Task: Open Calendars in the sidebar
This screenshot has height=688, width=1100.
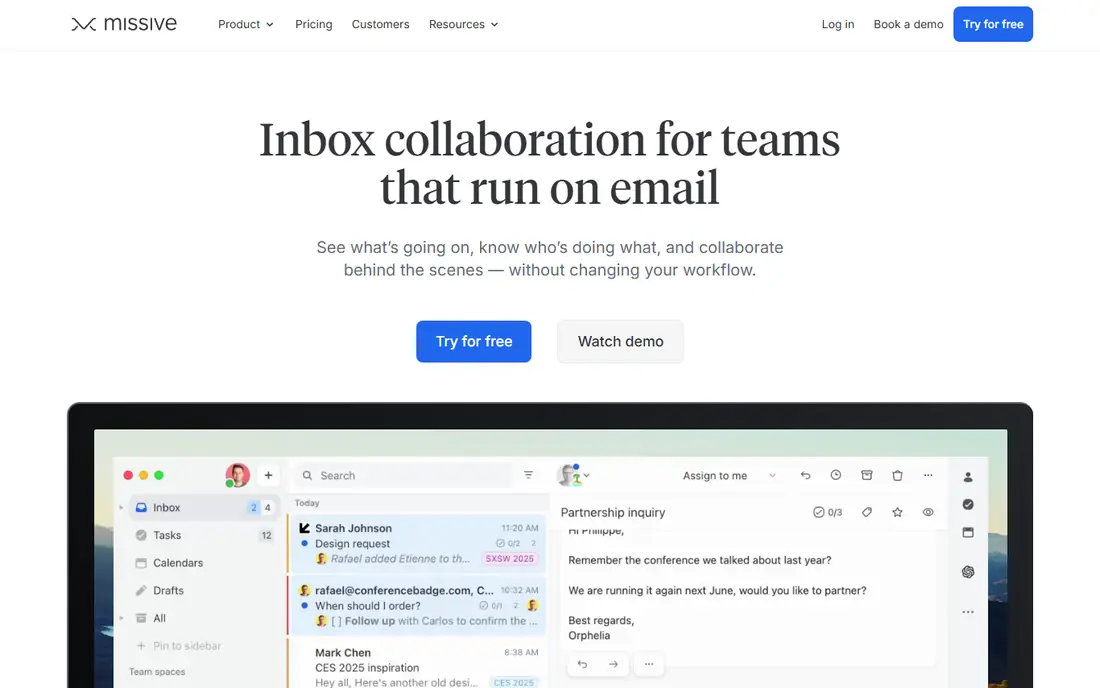Action: tap(204, 562)
